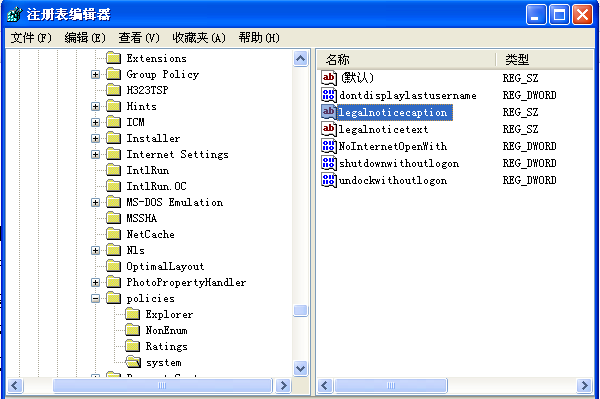Image resolution: width=600 pixels, height=399 pixels.
Task: Sort values by the 类型 column header
Action: (x=545, y=60)
